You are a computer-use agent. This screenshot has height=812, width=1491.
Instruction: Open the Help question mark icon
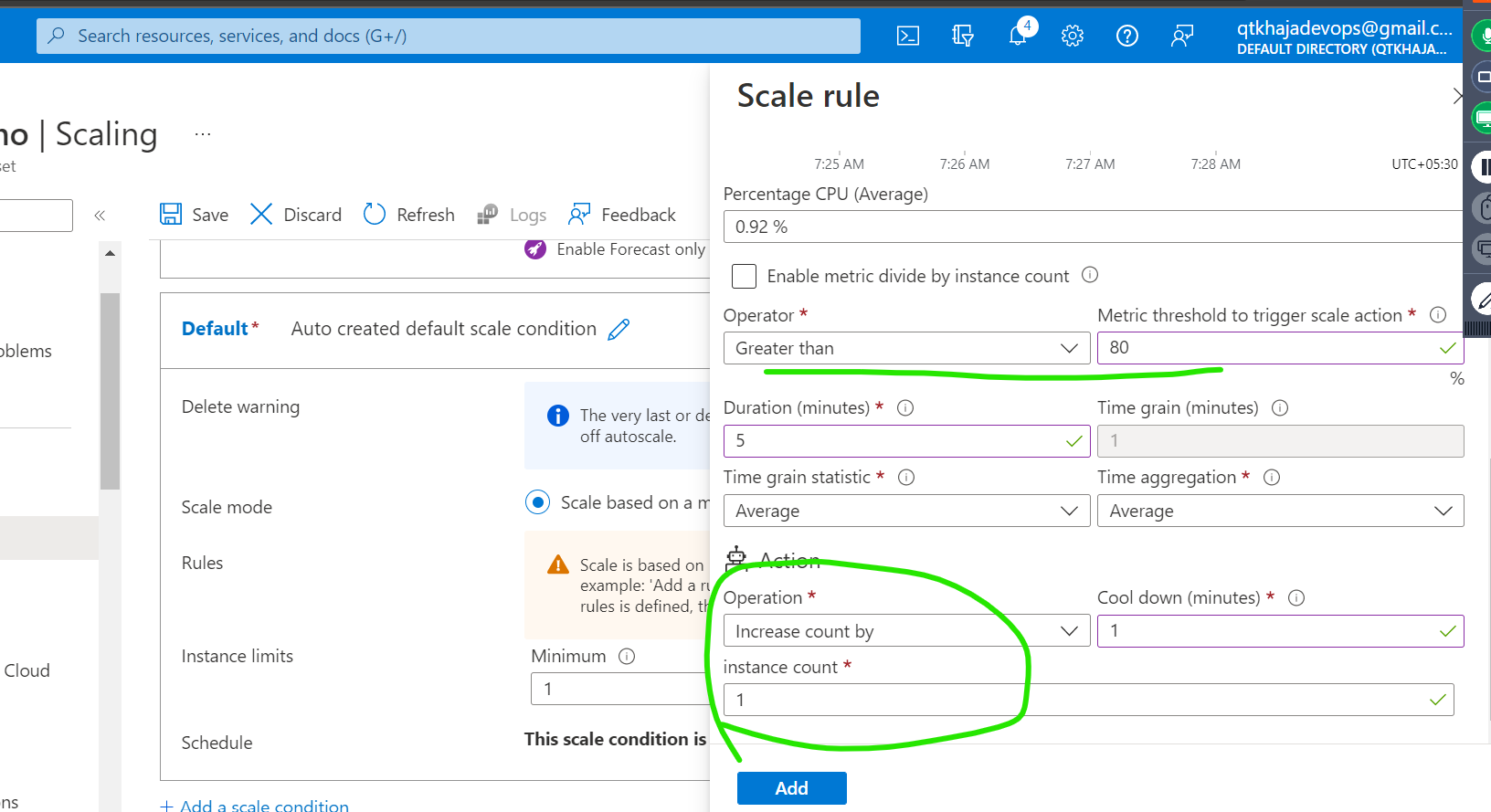pos(1127,36)
